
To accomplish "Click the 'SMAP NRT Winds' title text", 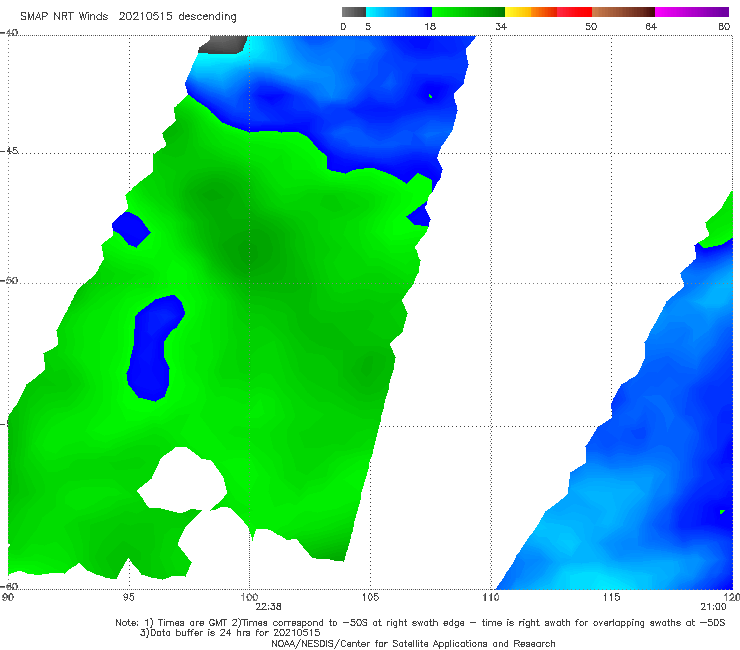I will tap(64, 16).
